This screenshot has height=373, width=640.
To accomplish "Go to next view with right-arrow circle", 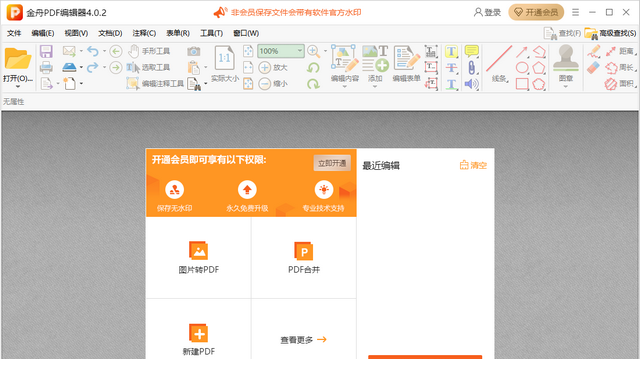I will coord(116,67).
